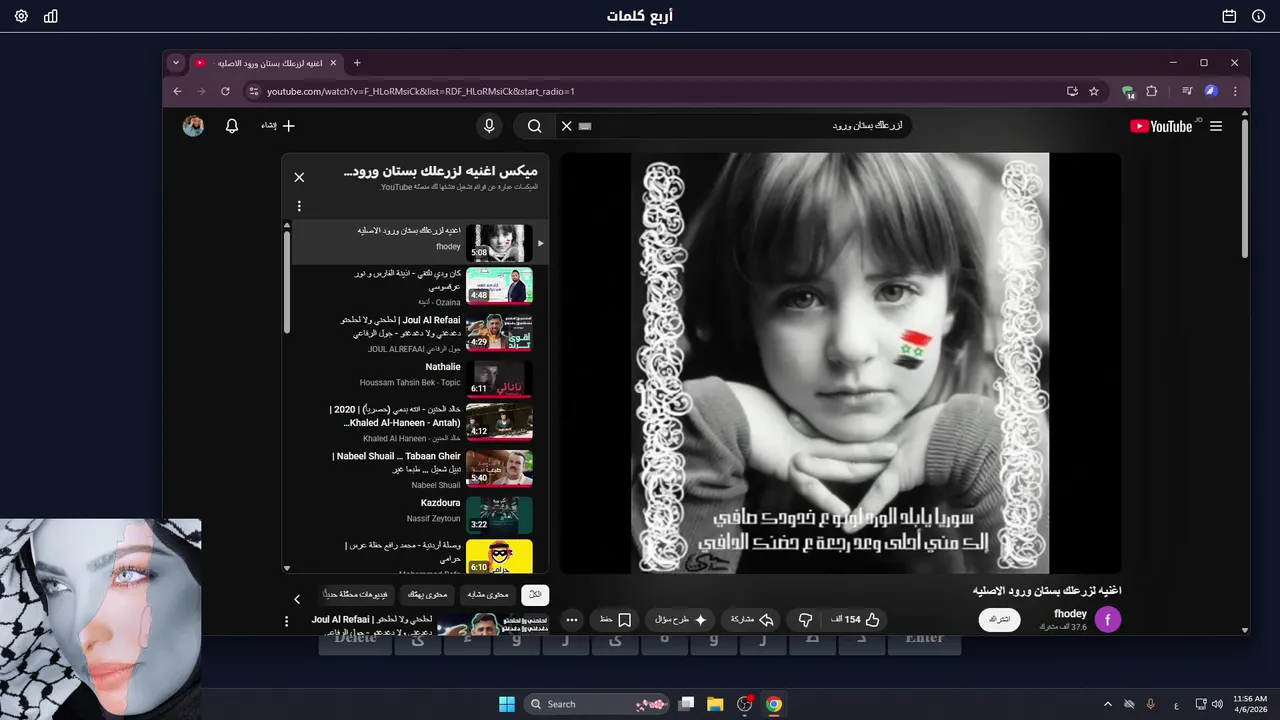Open File Explorer from taskbar

pyautogui.click(x=715, y=704)
